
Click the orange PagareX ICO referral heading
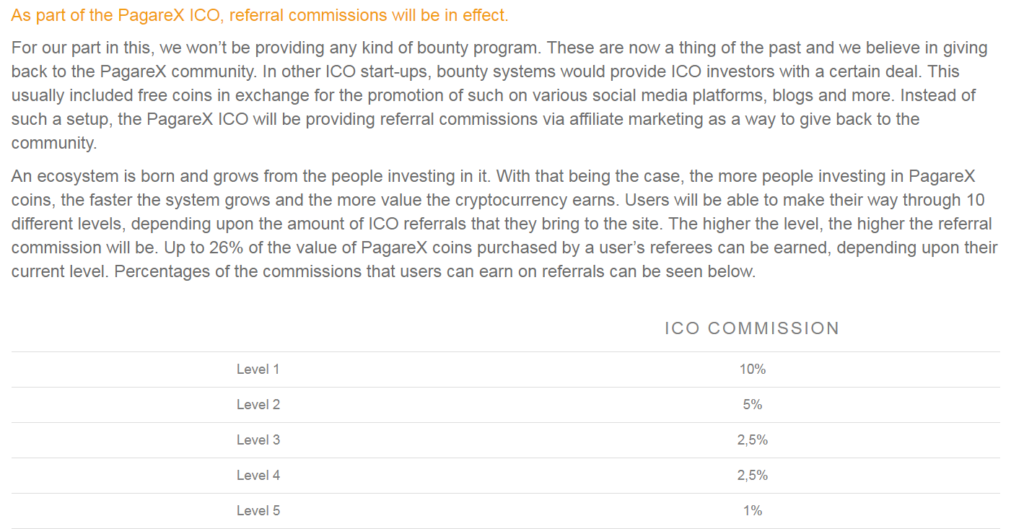pos(259,16)
